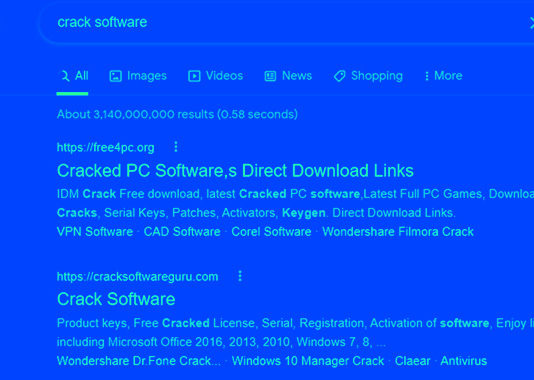Click 'including Microsoft Office 2016, 2013, 2010' text
Screen dimensions: 534x380
pyautogui.click(x=173, y=342)
